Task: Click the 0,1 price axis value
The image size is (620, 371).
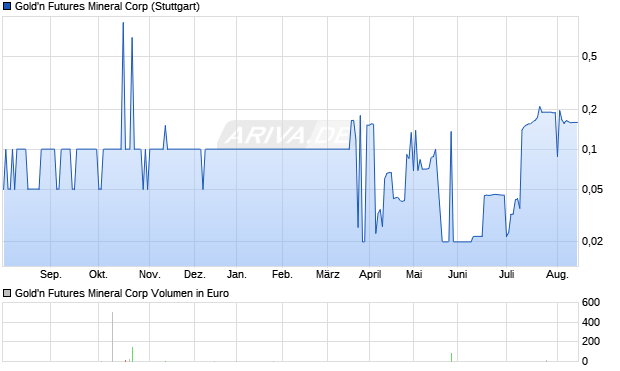Action: coord(589,150)
